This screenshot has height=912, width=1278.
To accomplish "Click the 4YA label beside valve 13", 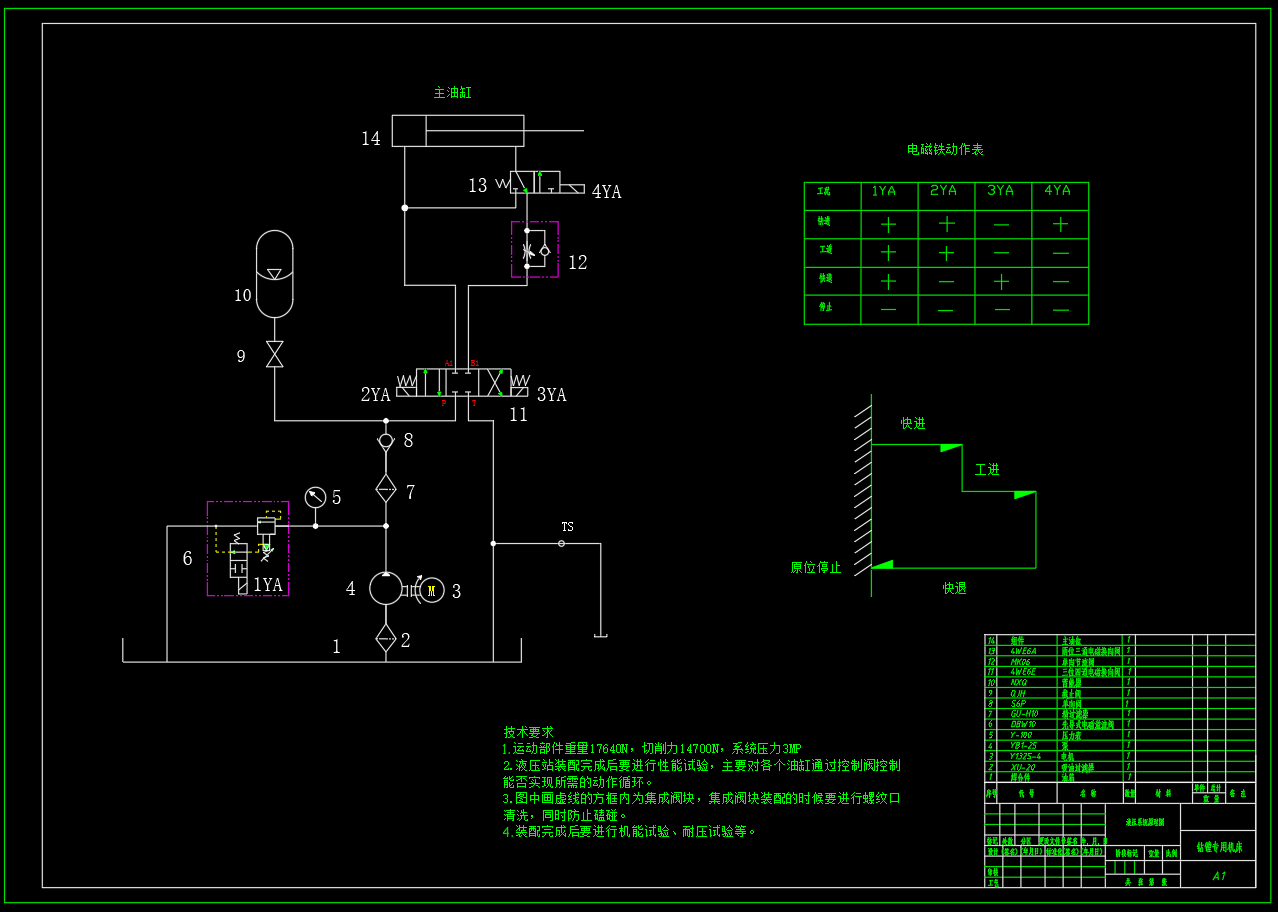I will coord(606,192).
